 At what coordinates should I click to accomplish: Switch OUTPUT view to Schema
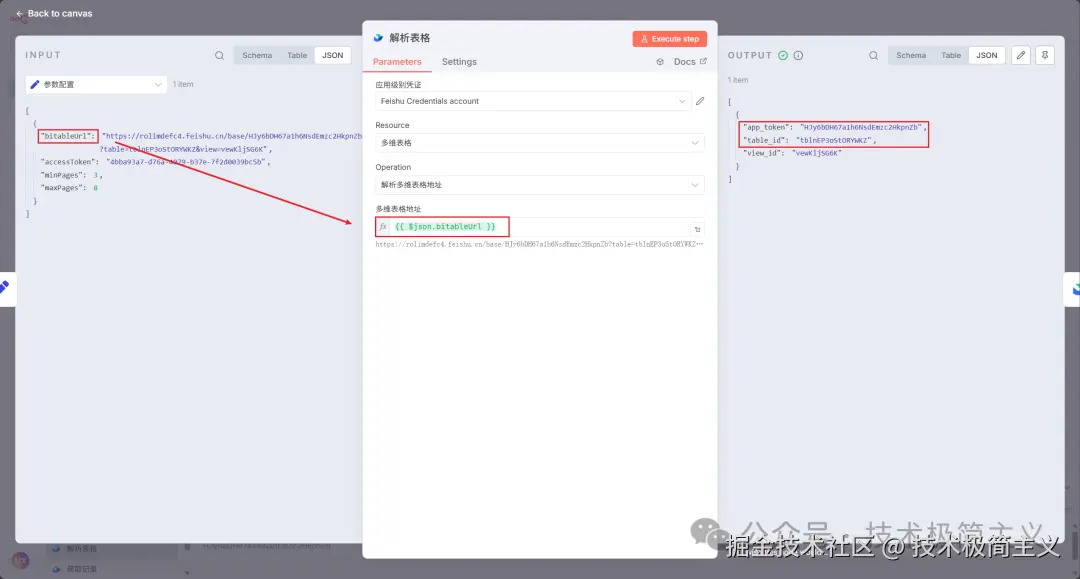(911, 55)
